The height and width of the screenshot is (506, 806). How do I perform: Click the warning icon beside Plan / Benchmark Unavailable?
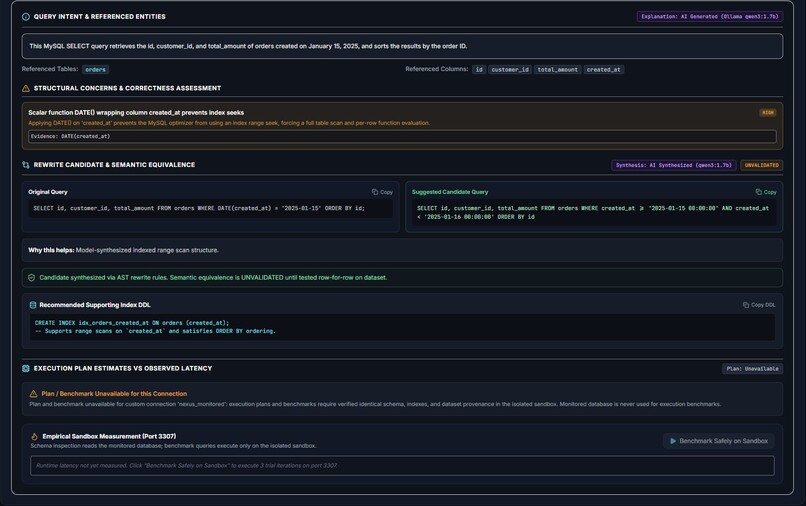click(33, 394)
